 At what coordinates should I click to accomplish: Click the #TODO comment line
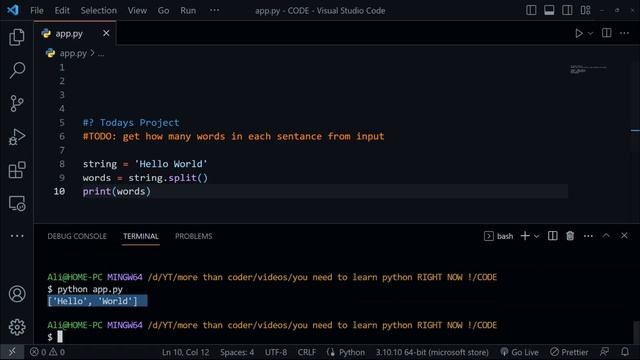pos(233,136)
